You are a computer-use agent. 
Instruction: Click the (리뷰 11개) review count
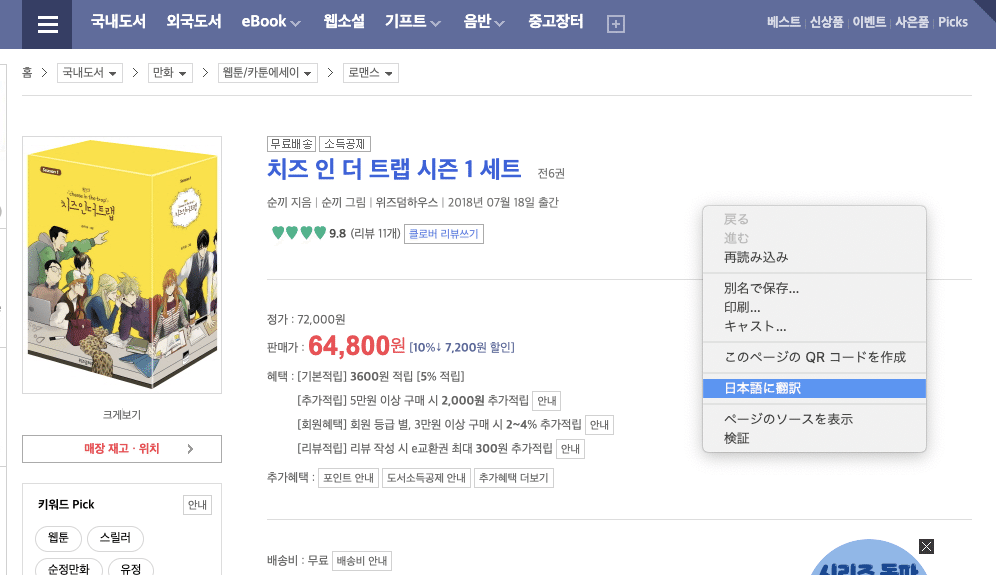pos(375,234)
